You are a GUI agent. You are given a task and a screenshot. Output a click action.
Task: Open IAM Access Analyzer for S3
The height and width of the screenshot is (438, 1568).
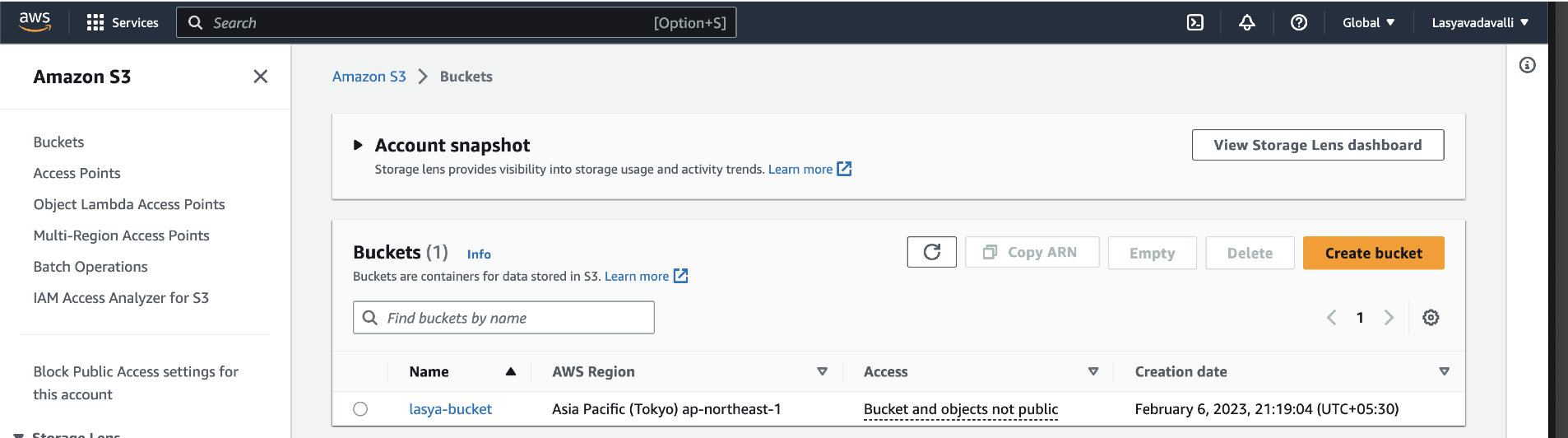[121, 298]
